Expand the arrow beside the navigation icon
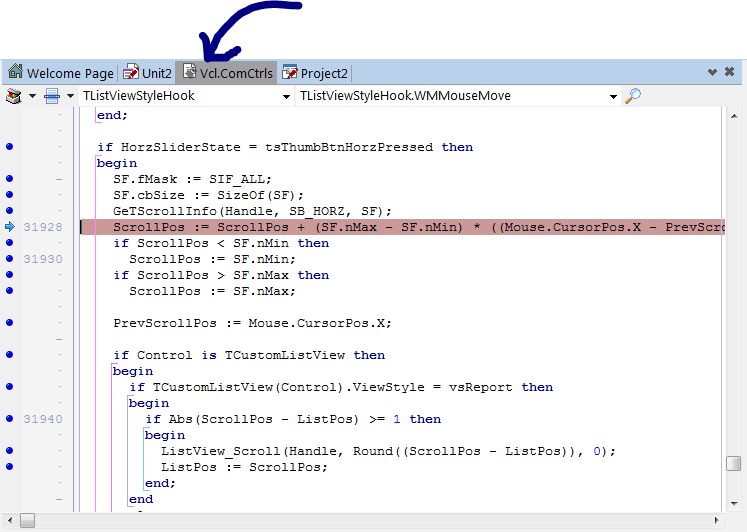Screen dimensions: 747x532 tap(32, 96)
